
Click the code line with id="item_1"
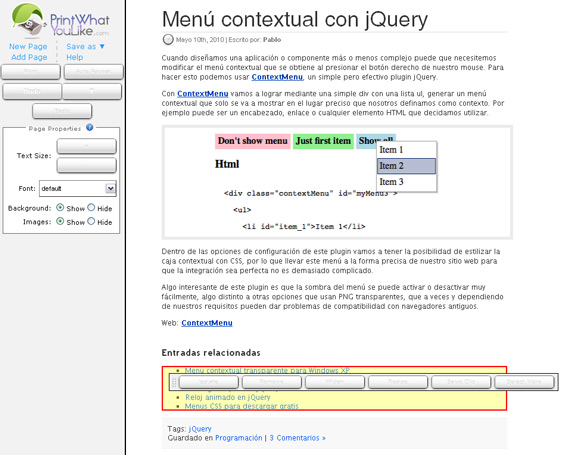[304, 226]
